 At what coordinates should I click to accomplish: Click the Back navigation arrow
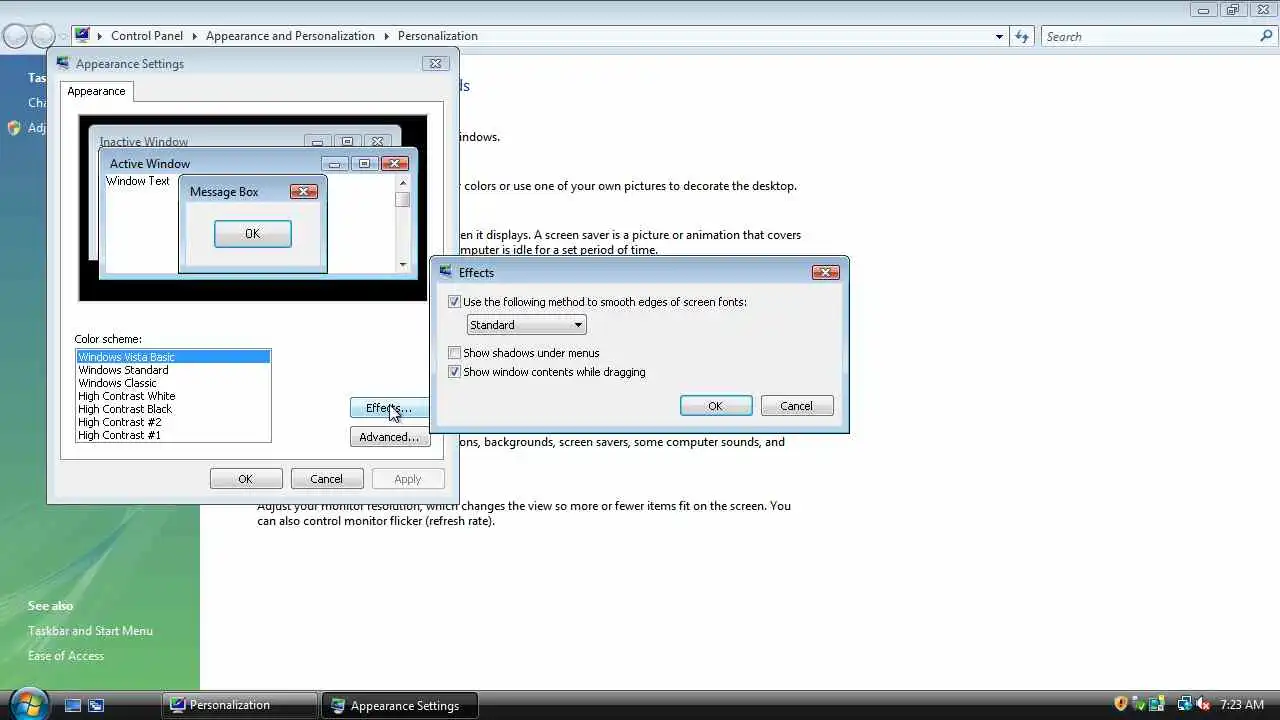tap(15, 36)
